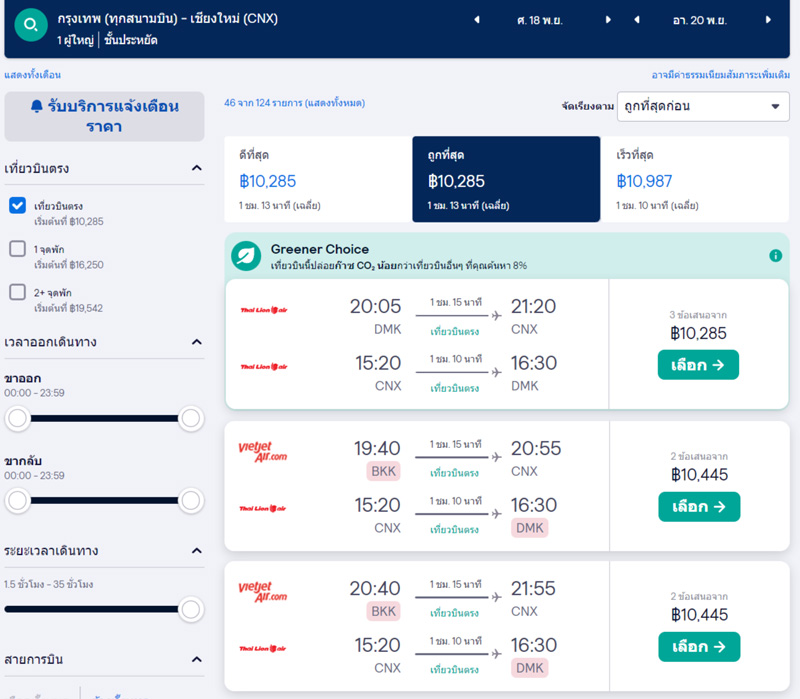The width and height of the screenshot is (800, 699).
Task: Collapse the เวลาออกเดินทาง departure time section
Action: 197,342
